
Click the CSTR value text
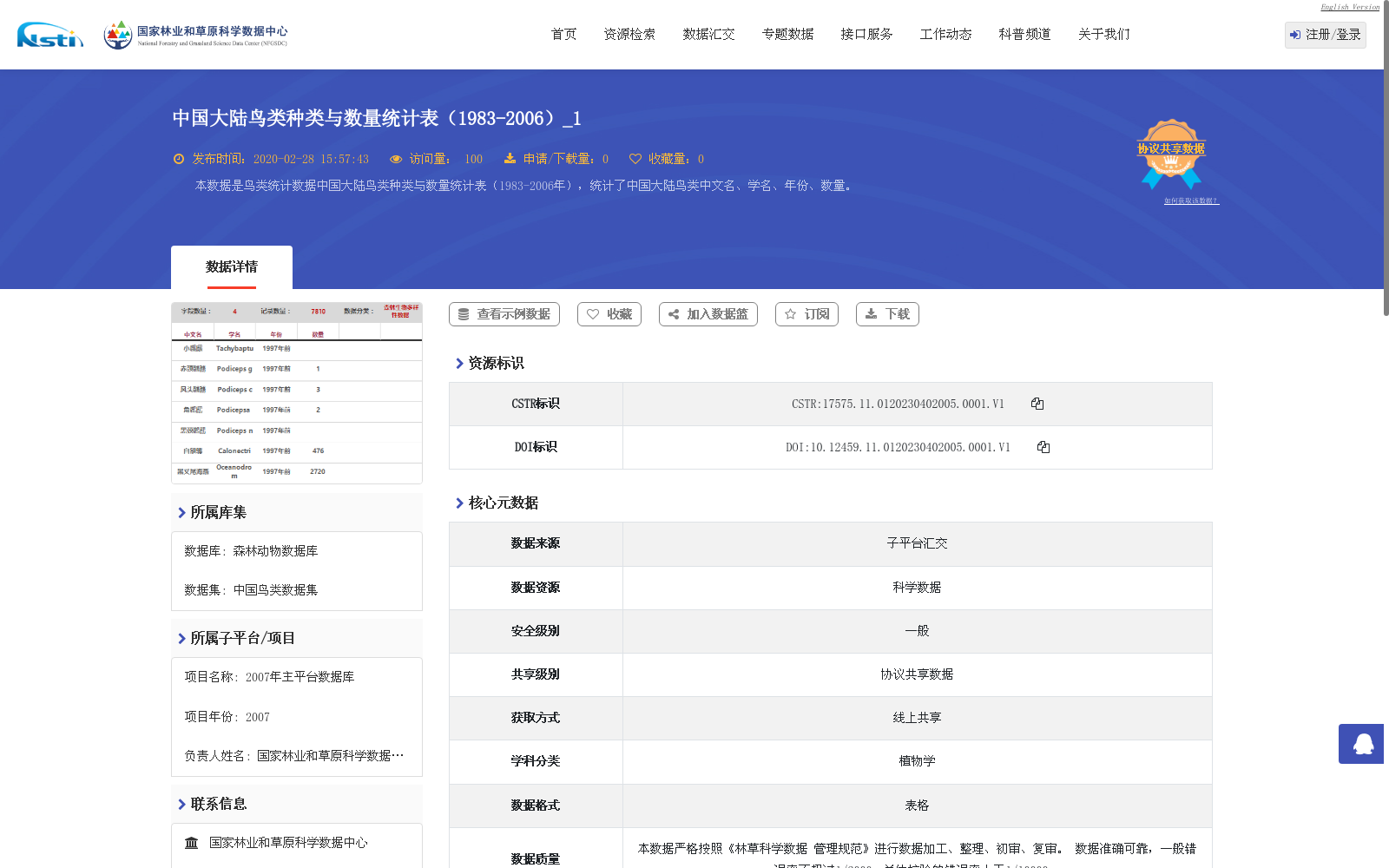point(898,404)
